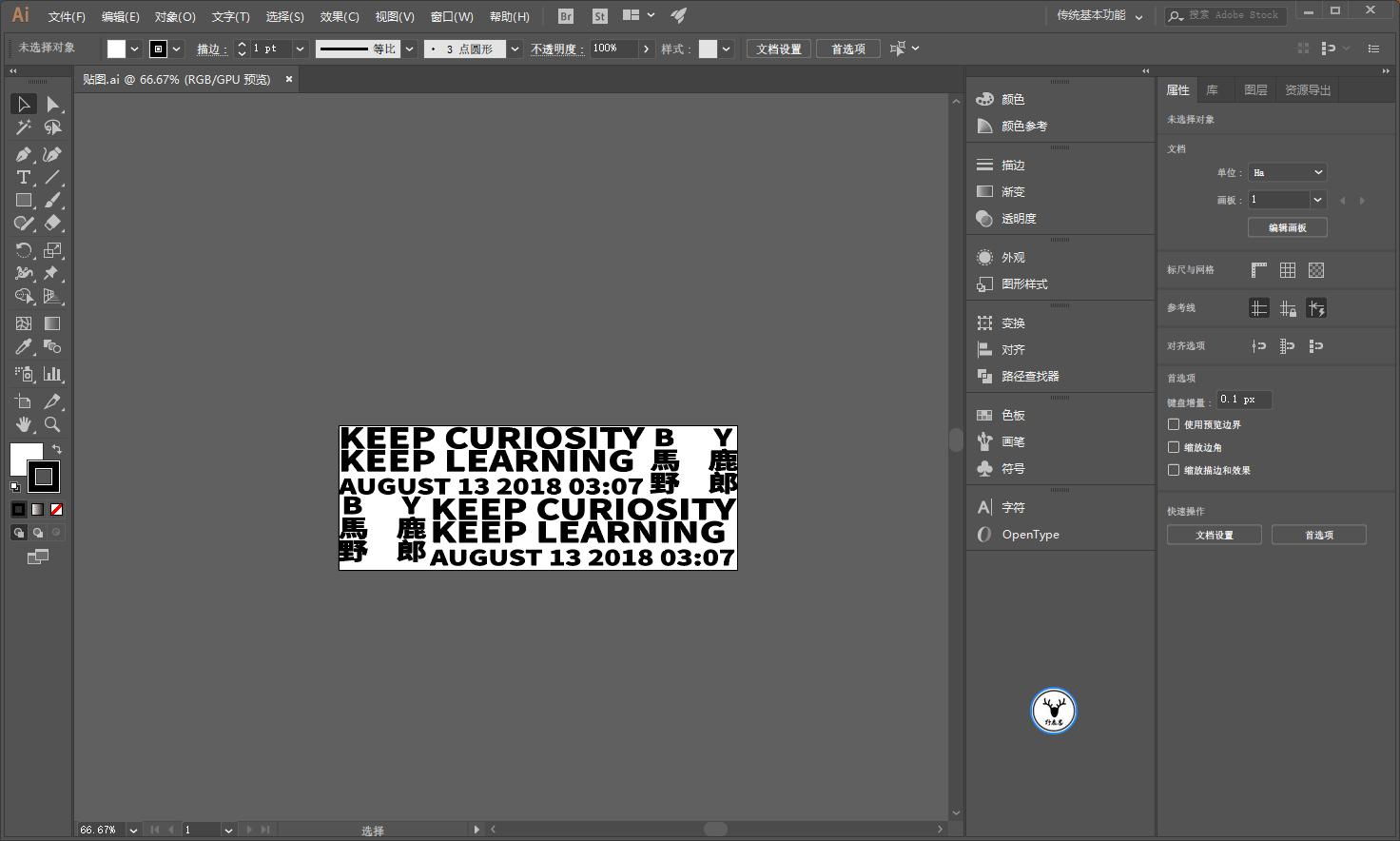Select the Curvature tool
Viewport: 1400px width, 841px height.
(x=52, y=154)
